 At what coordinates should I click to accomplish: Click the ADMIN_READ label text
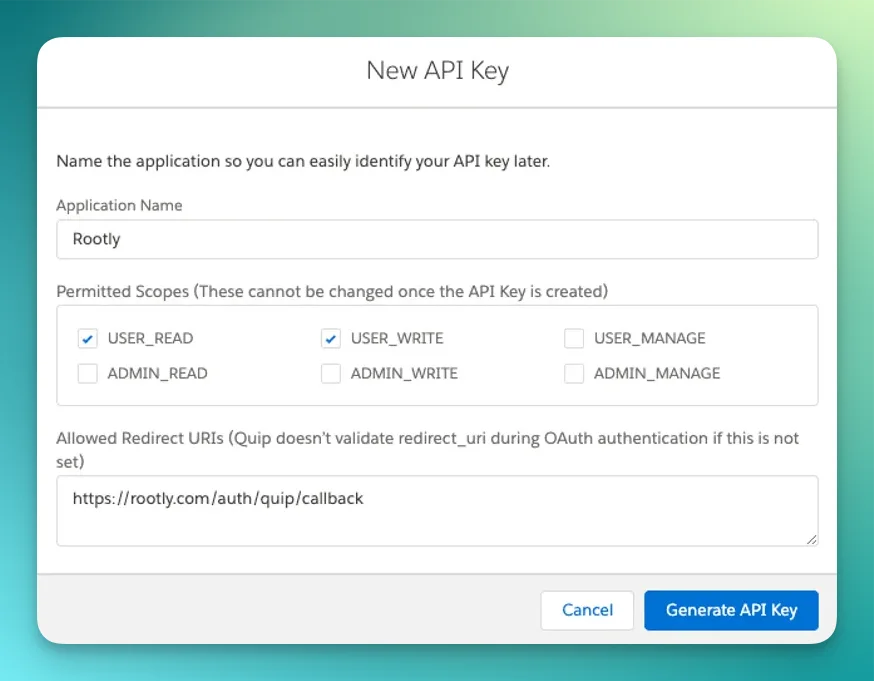coord(157,373)
